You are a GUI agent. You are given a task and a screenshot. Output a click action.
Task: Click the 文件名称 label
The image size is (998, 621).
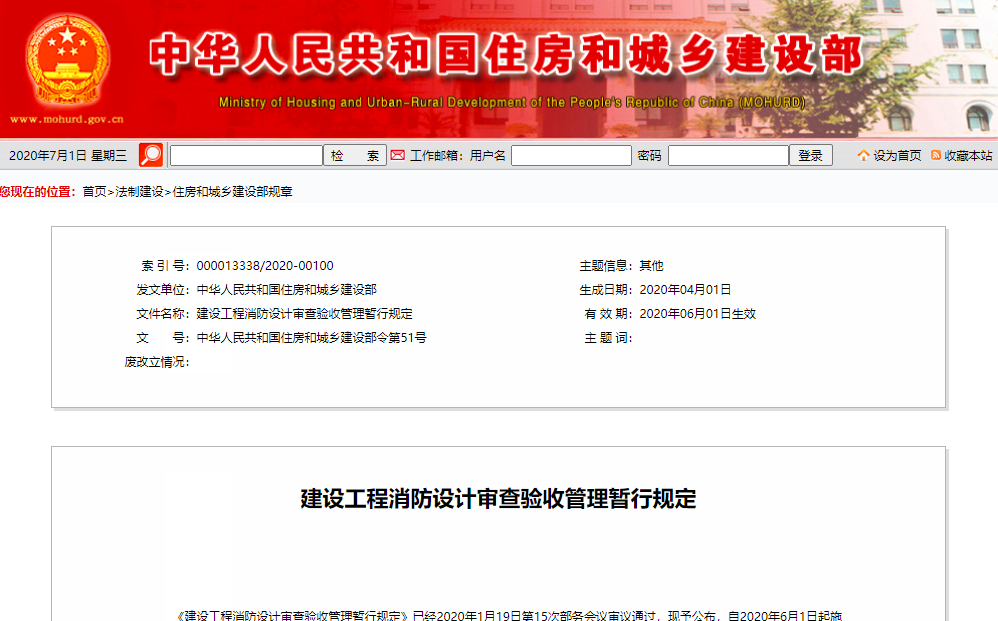click(x=162, y=314)
